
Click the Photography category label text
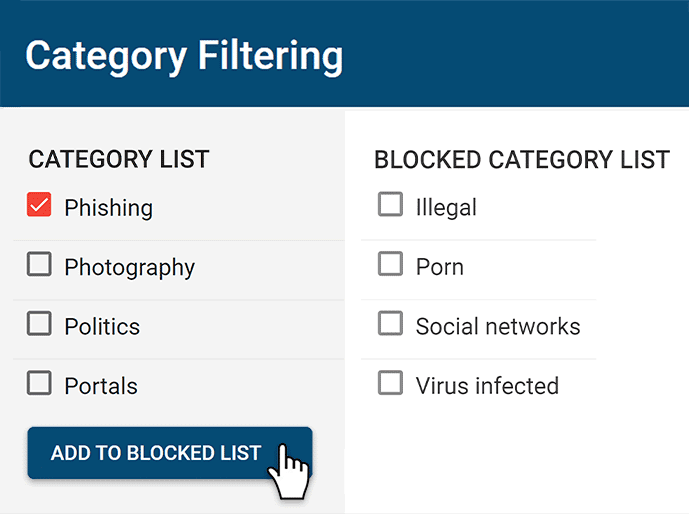click(x=129, y=268)
